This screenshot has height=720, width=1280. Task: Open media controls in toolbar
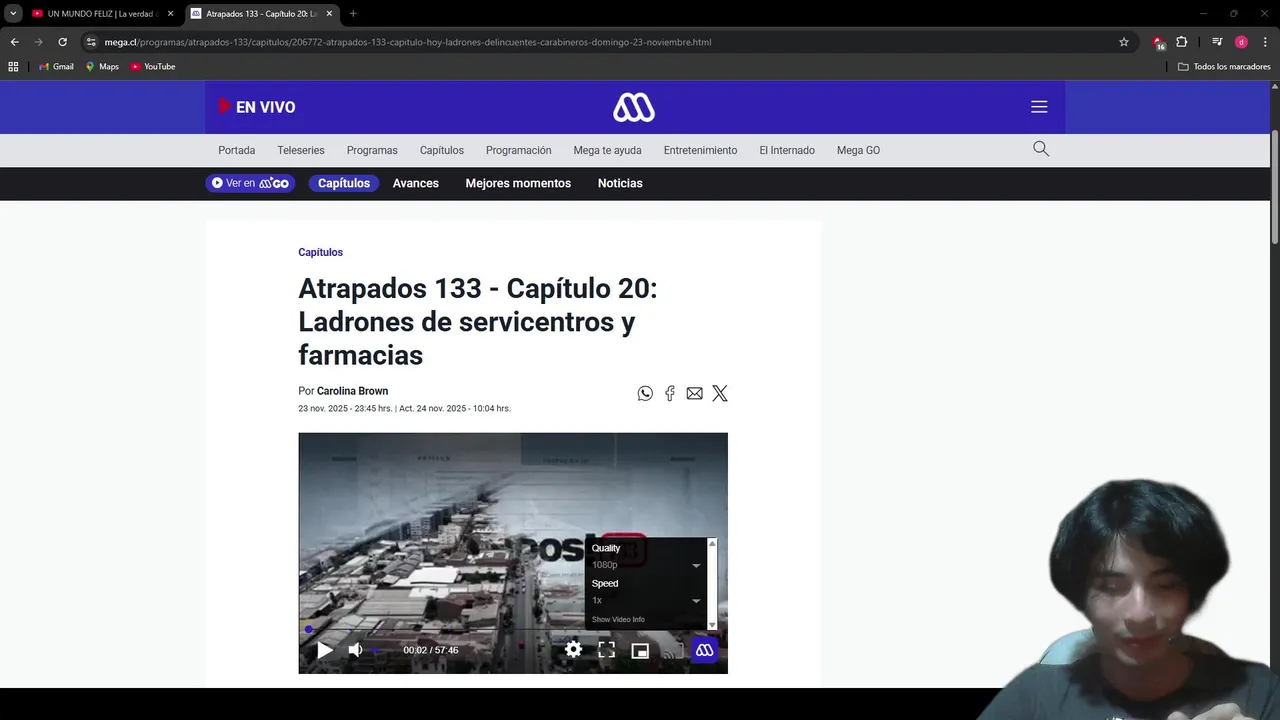pyautogui.click(x=1217, y=42)
